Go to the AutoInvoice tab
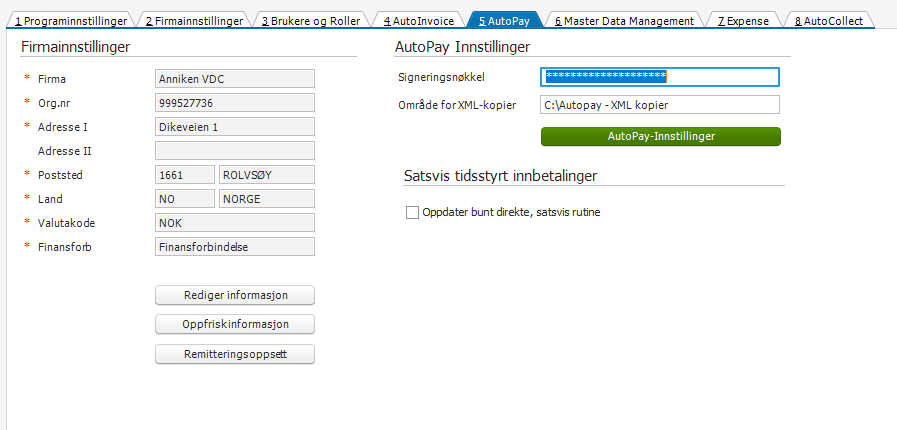The width and height of the screenshot is (897, 430). [x=419, y=20]
